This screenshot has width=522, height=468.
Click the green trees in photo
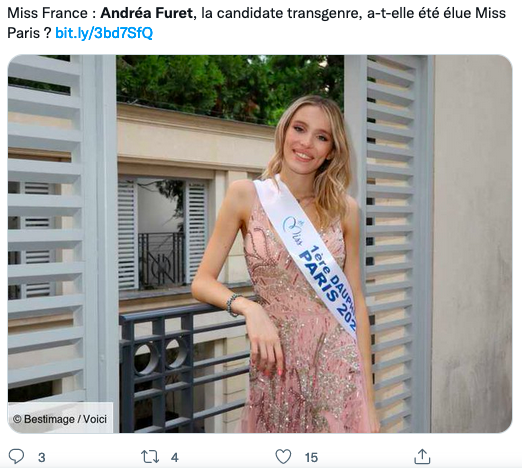coord(230,85)
